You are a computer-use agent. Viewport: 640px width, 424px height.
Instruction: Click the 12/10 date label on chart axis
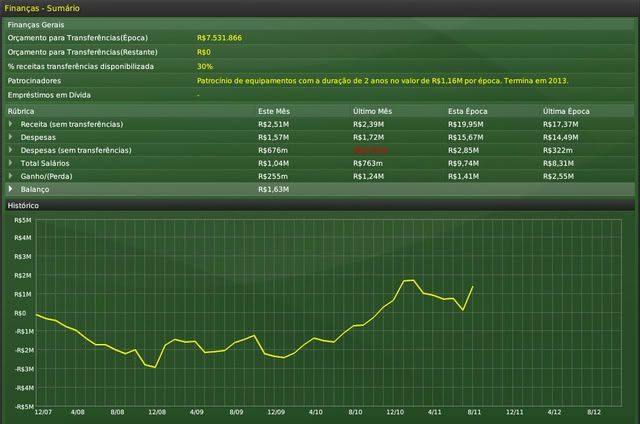tap(395, 412)
